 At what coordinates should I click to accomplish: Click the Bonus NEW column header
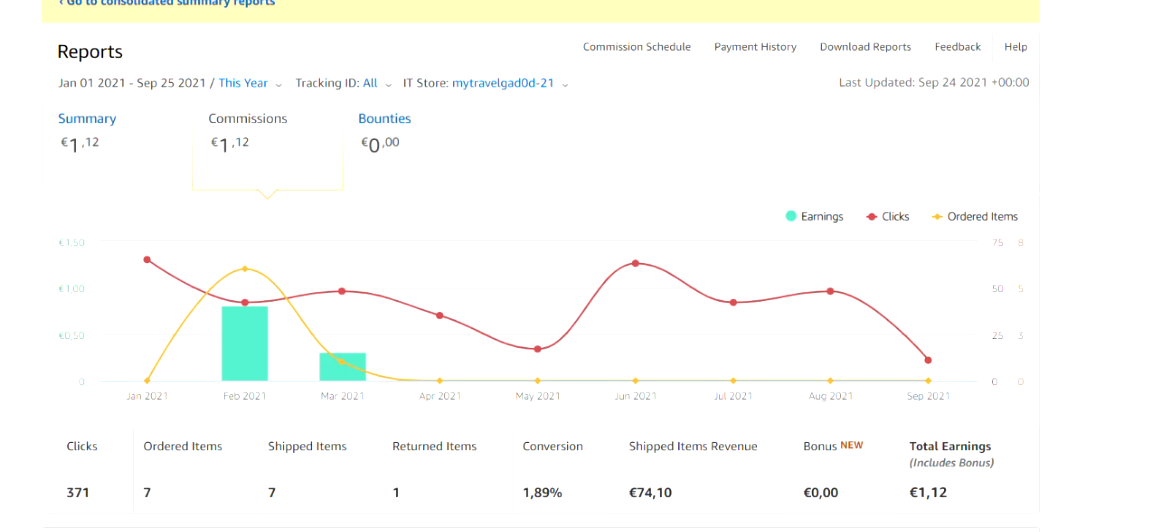tap(833, 445)
